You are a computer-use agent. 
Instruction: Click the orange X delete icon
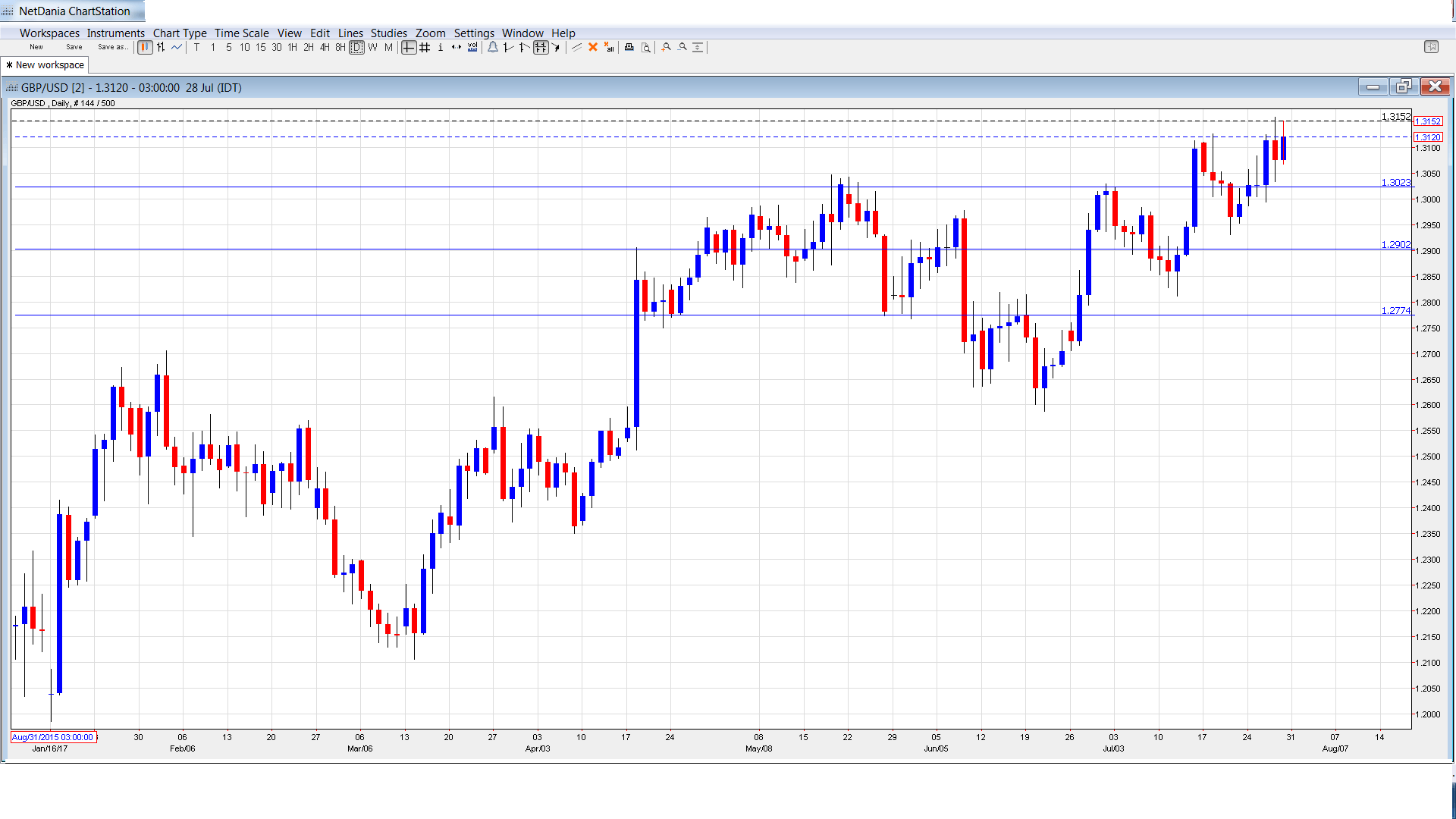593,47
